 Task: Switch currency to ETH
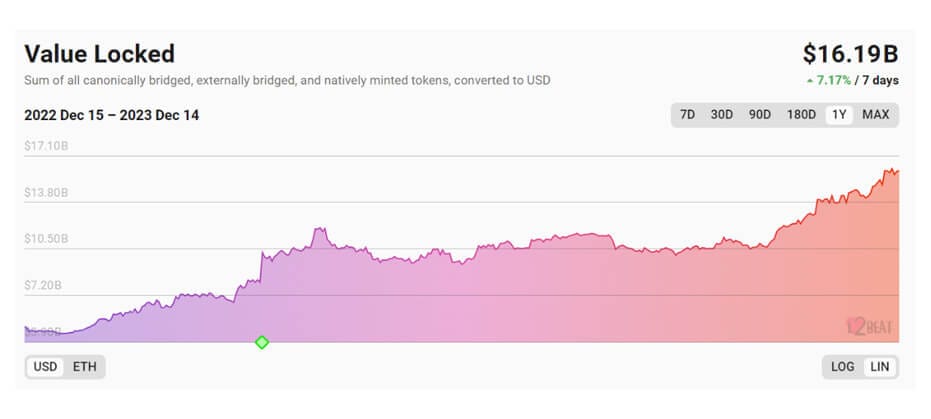tap(85, 367)
